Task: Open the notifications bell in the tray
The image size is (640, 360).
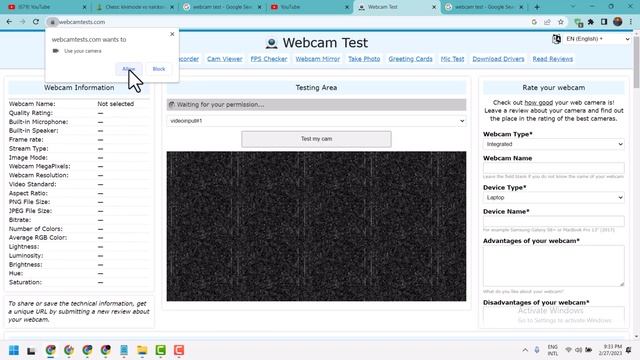Action: pos(629,350)
